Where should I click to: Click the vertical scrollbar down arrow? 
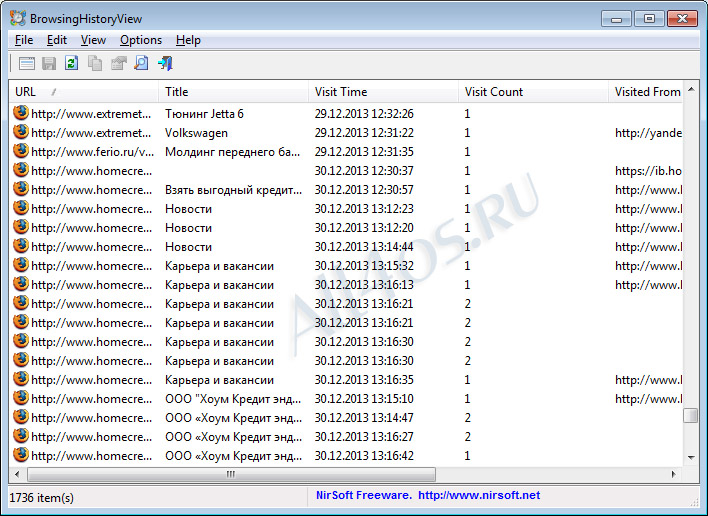[x=691, y=458]
